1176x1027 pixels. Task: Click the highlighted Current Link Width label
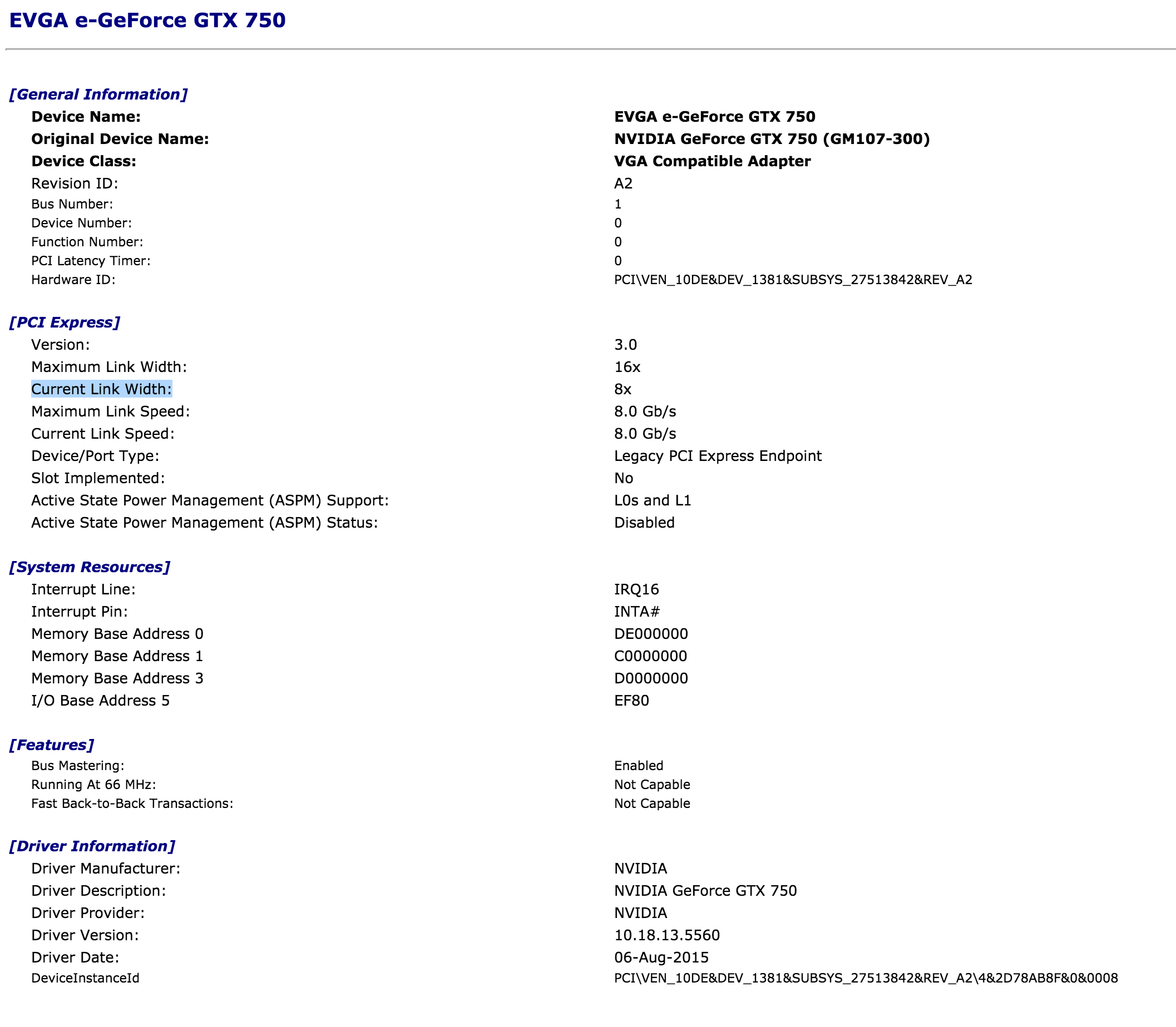click(101, 389)
